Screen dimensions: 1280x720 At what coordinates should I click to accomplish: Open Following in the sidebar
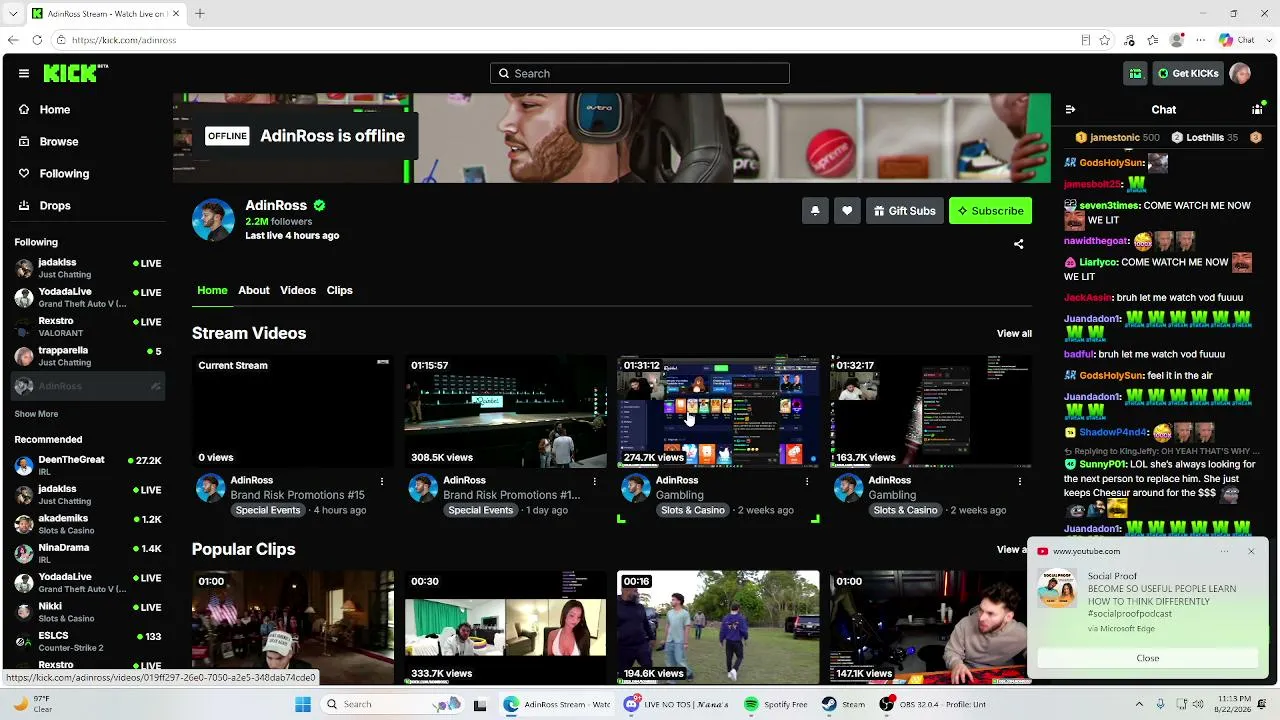[64, 174]
